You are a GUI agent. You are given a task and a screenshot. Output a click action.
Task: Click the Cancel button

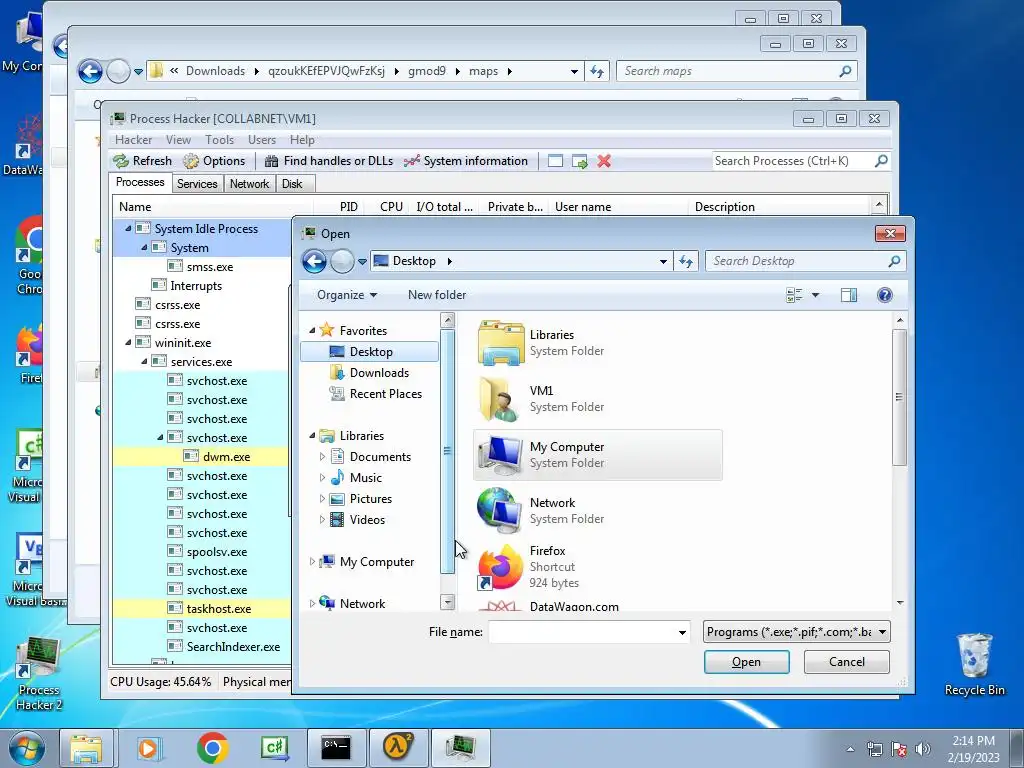846,662
